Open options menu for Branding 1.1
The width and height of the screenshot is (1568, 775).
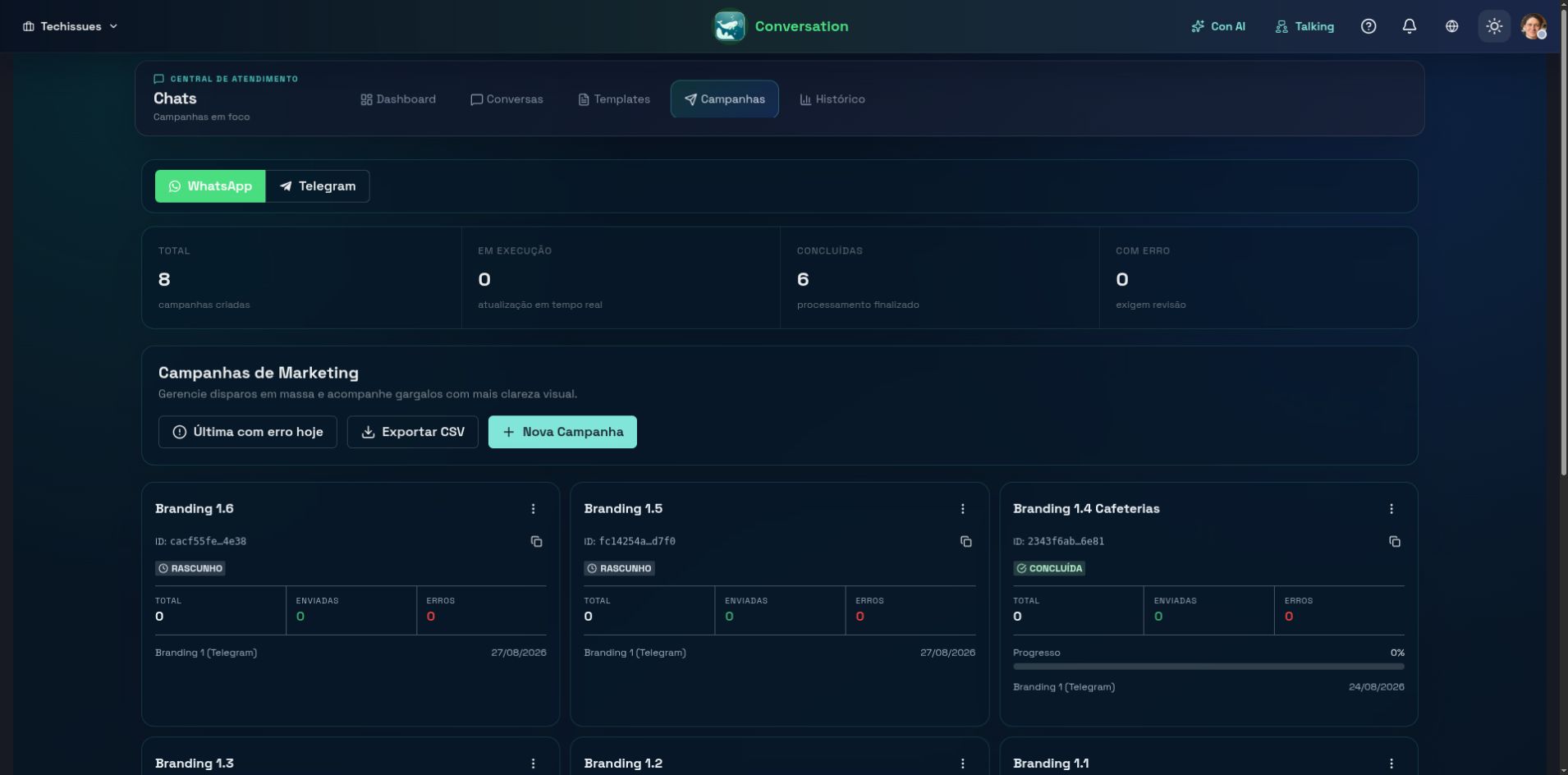[x=1391, y=764]
